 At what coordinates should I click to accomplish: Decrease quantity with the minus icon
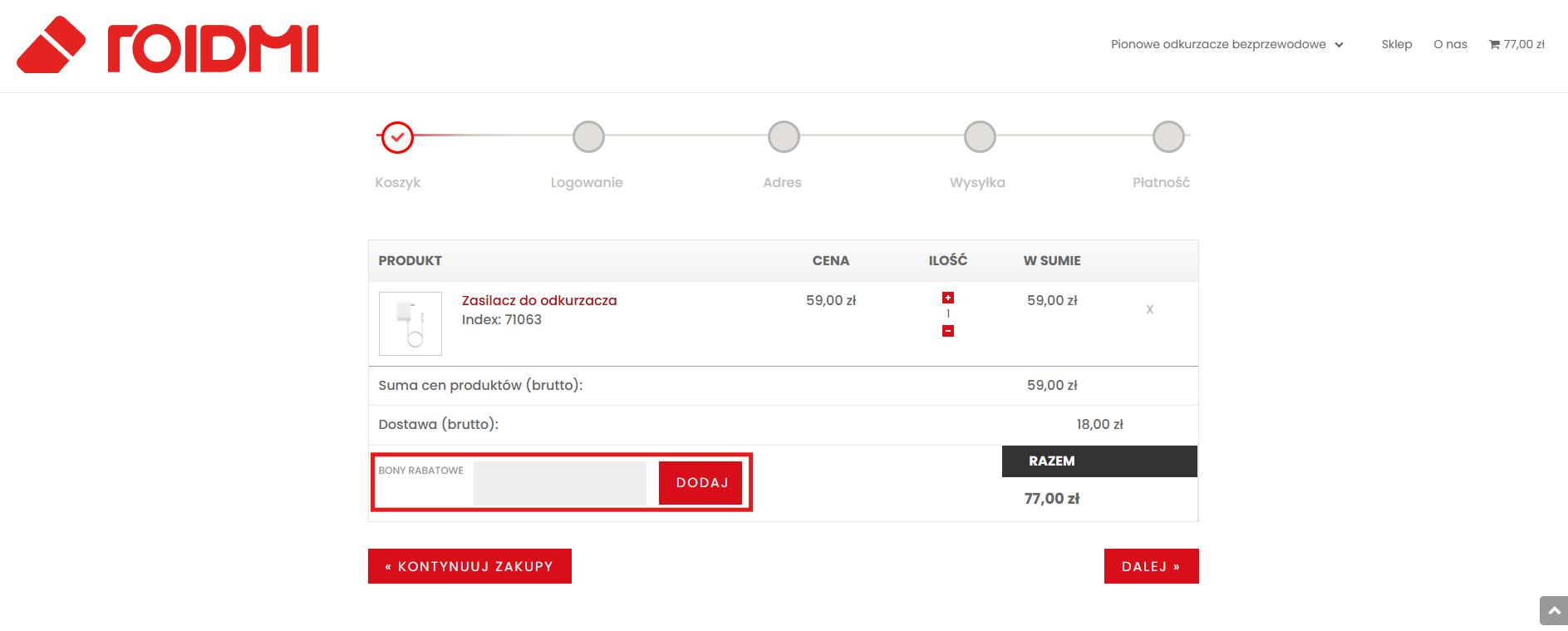coord(948,331)
